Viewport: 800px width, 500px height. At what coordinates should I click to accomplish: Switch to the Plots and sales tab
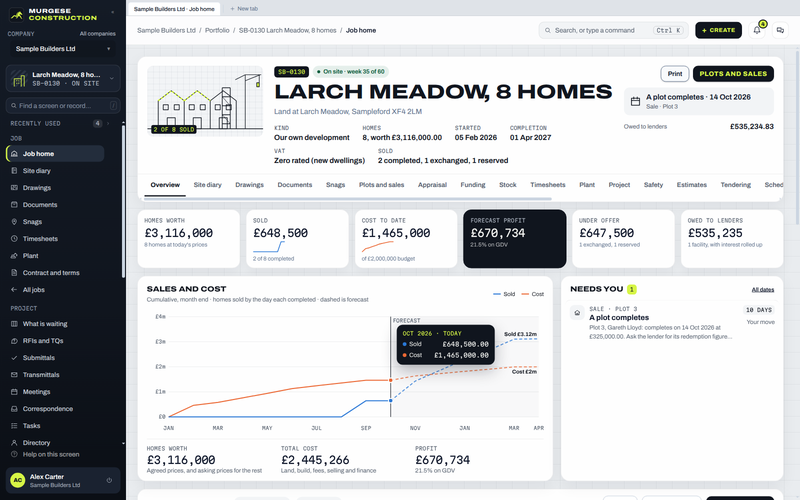tap(381, 185)
